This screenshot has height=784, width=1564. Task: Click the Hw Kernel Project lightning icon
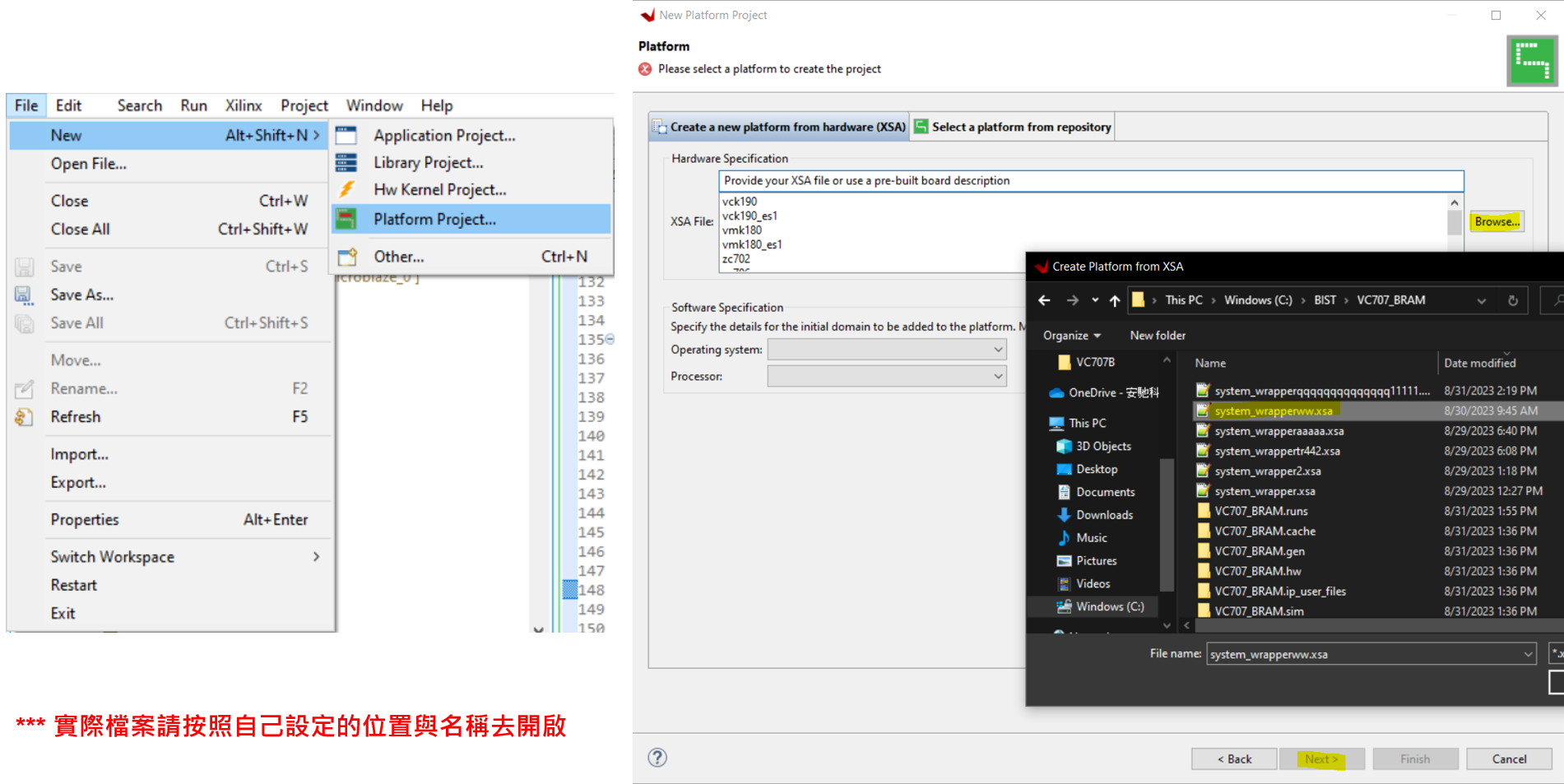[x=346, y=190]
